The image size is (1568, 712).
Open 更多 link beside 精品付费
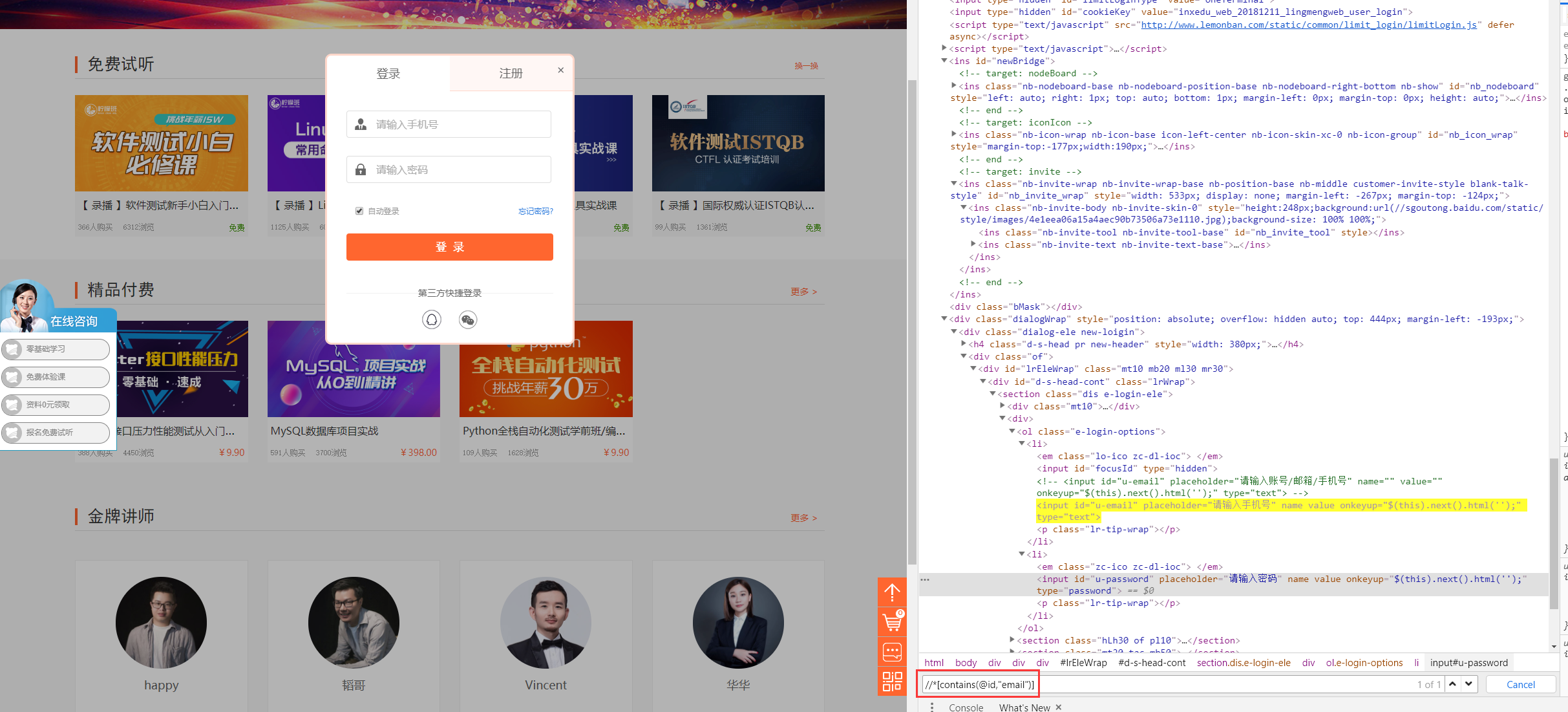(x=803, y=292)
